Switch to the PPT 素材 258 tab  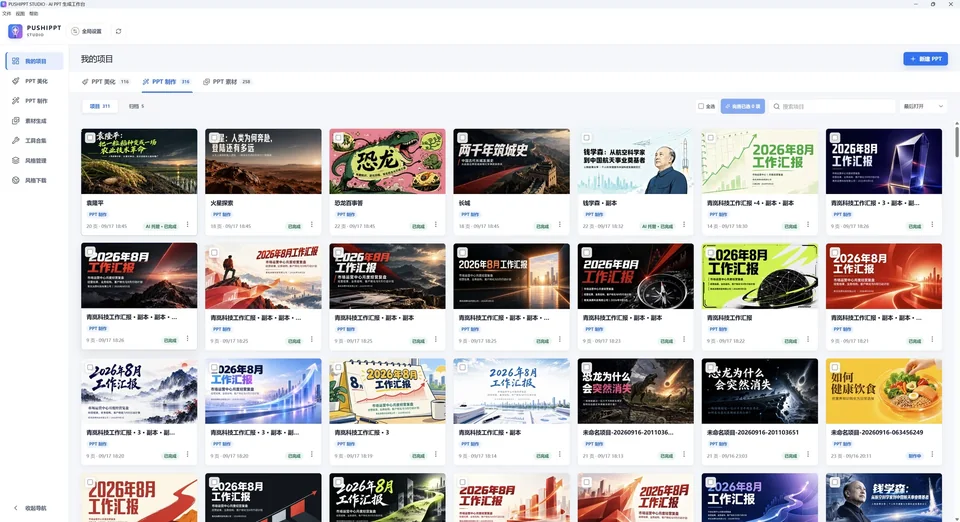pyautogui.click(x=227, y=81)
